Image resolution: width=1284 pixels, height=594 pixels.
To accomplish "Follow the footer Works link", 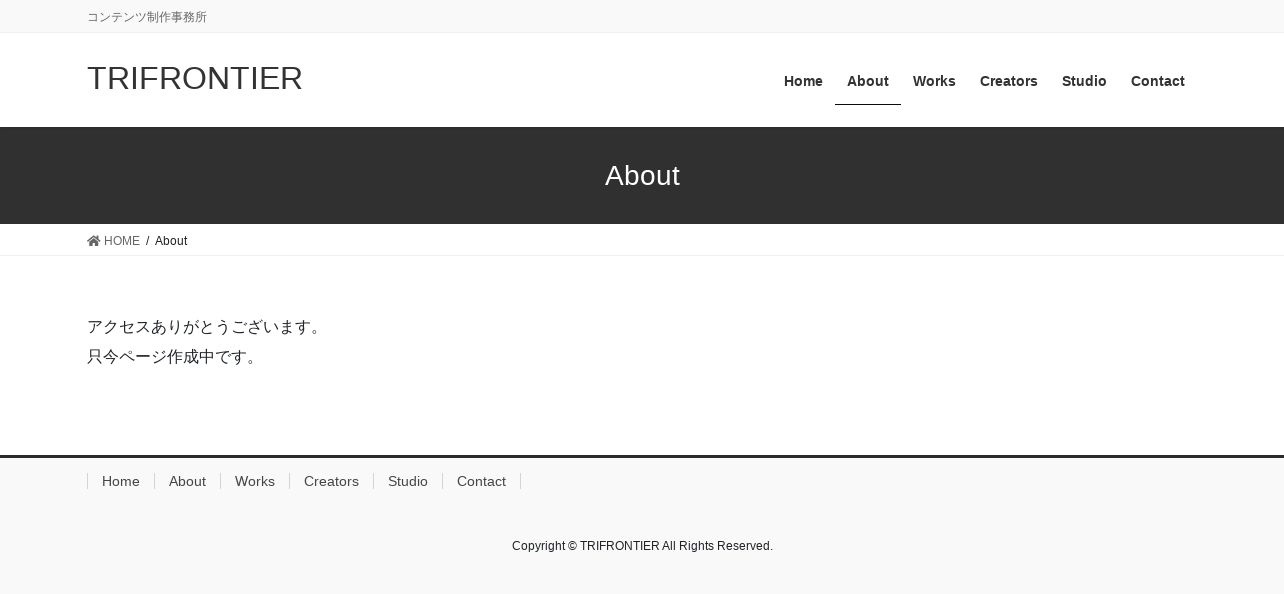I will click(255, 481).
